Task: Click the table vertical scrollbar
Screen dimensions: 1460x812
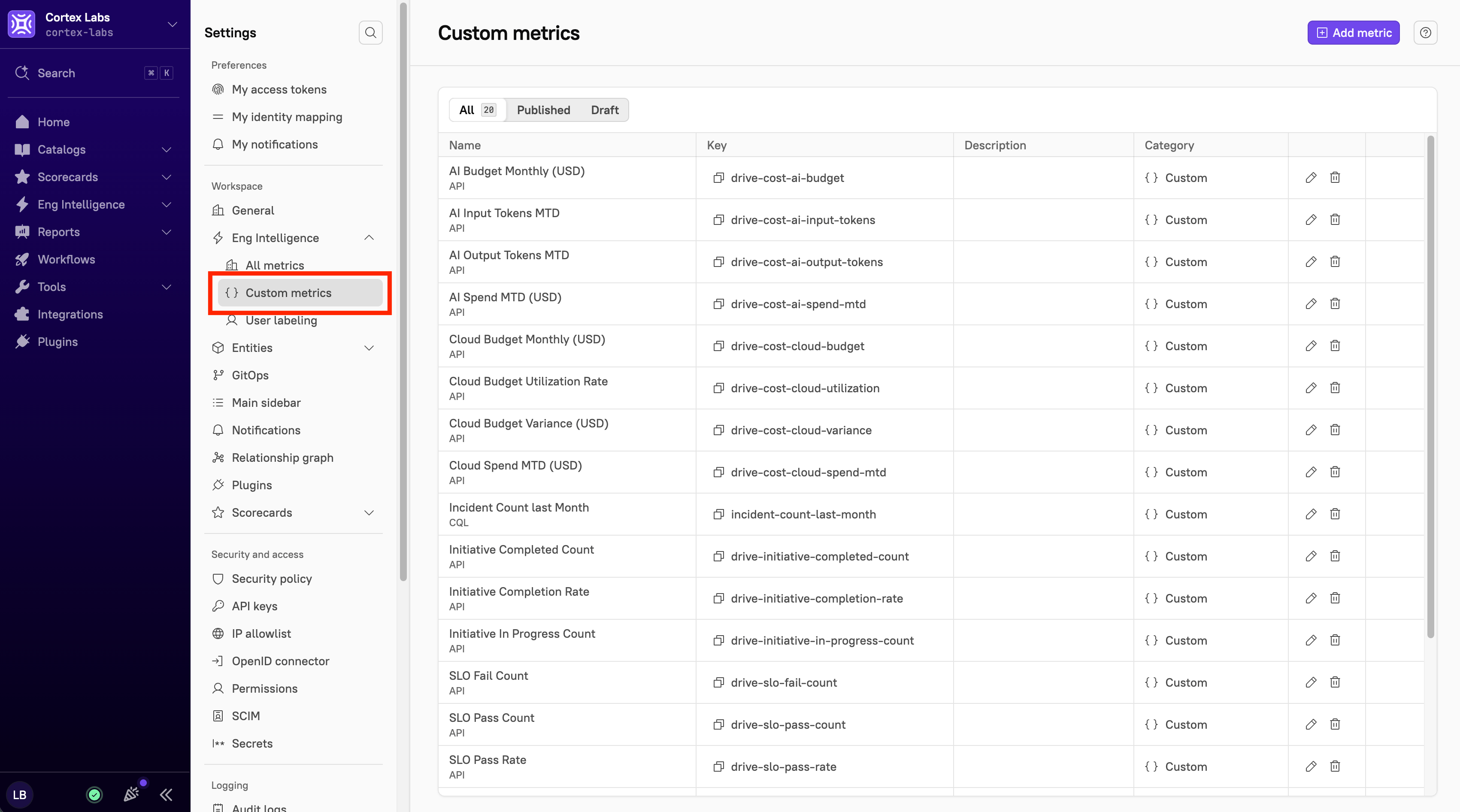Action: tap(1430, 387)
